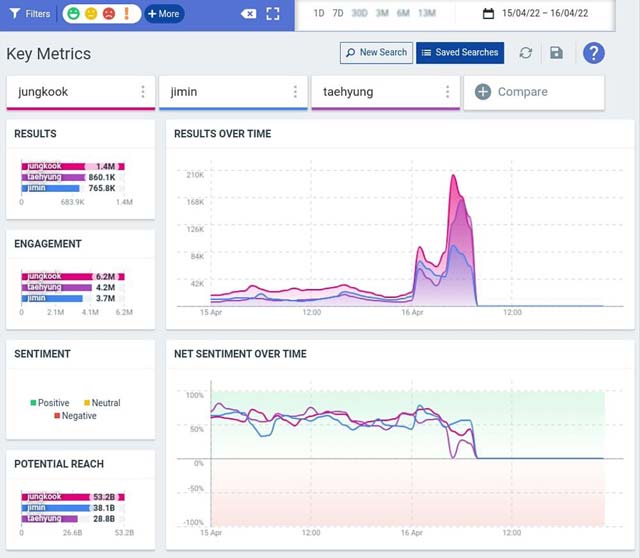Click the taehyung 28.8B potential reach bar

tap(49, 519)
